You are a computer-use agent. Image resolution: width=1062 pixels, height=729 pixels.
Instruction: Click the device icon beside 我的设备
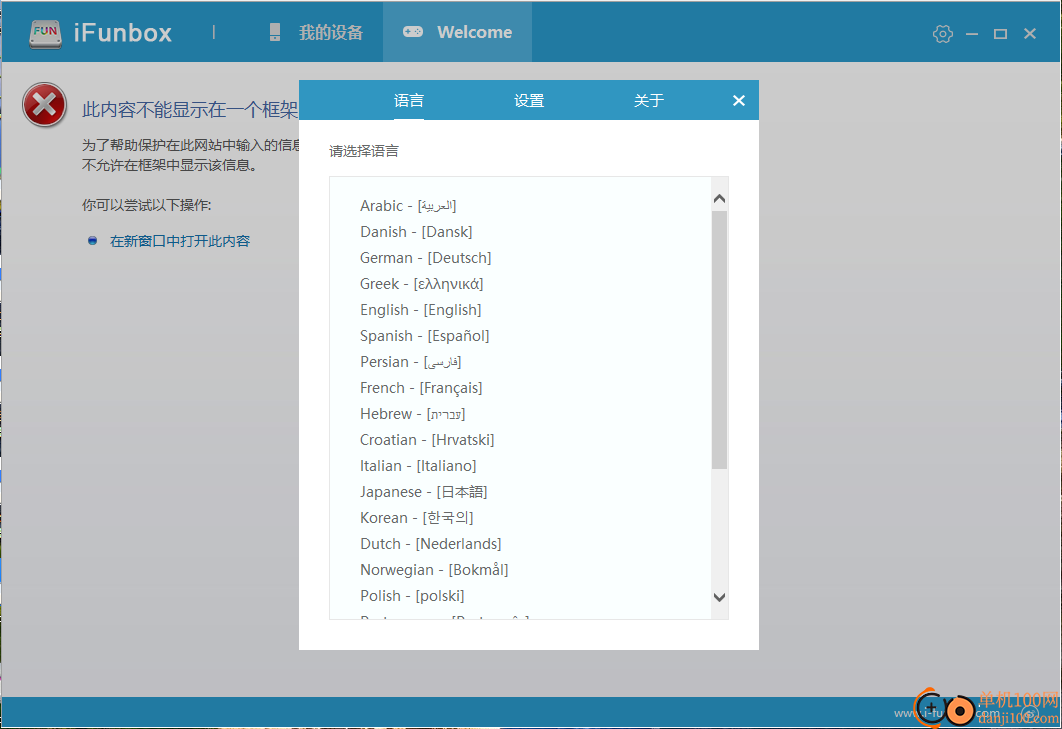pyautogui.click(x=274, y=33)
